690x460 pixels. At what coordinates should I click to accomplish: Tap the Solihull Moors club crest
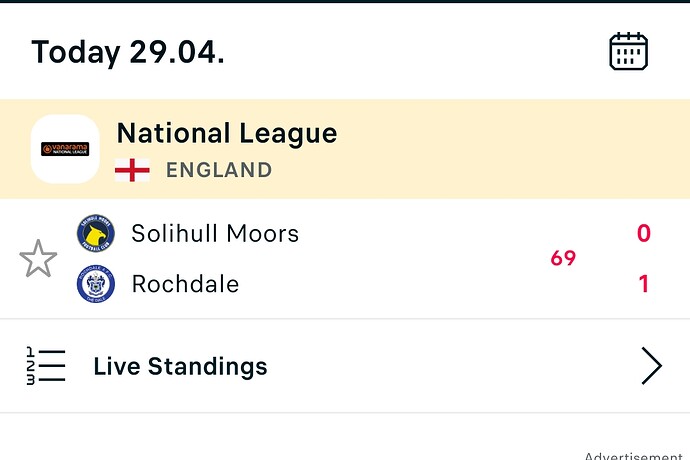coord(96,233)
